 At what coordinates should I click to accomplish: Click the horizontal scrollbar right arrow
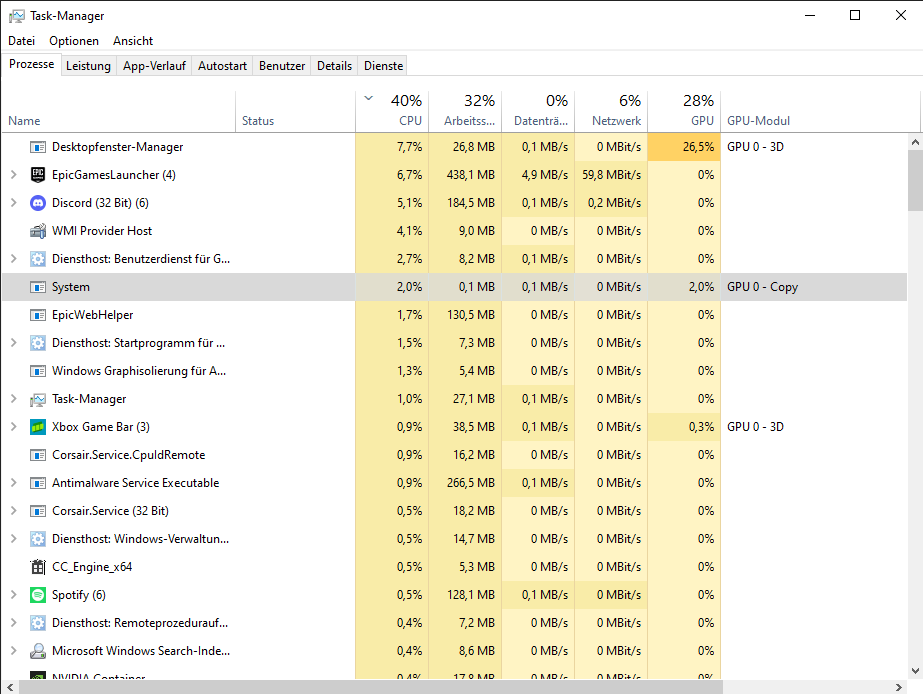pyautogui.click(x=898, y=687)
